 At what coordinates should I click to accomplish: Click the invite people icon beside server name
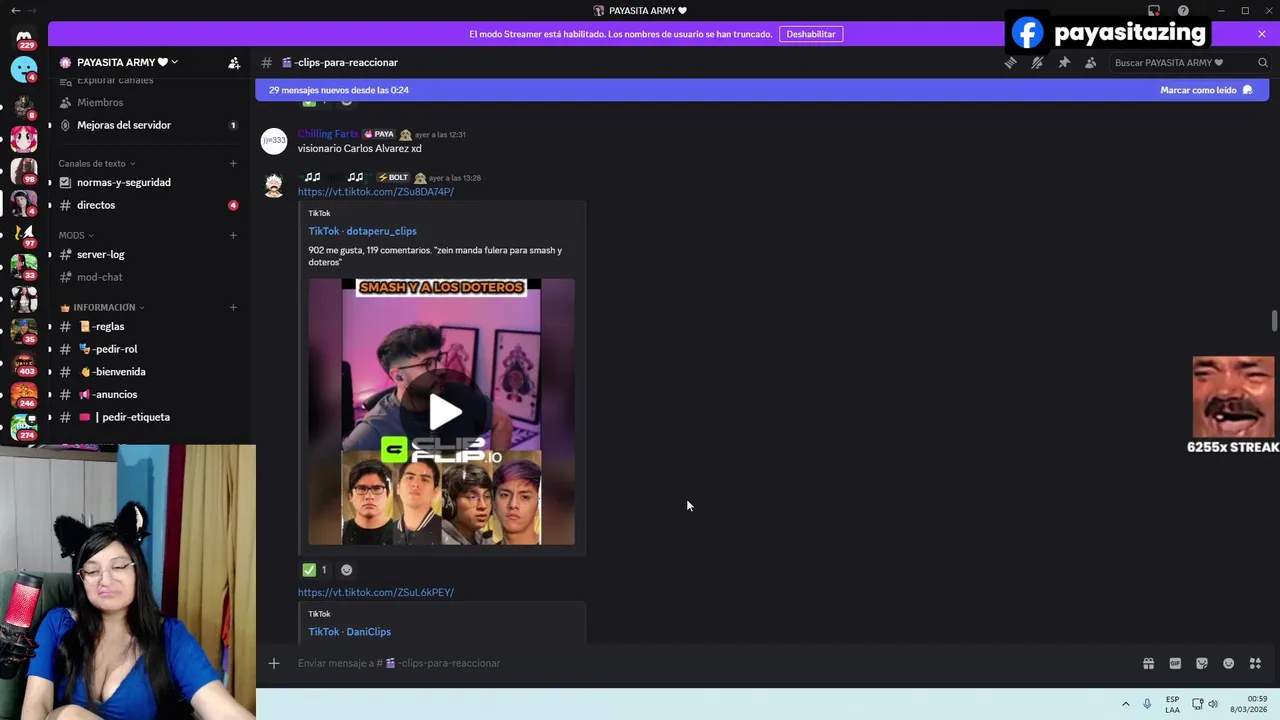234,62
